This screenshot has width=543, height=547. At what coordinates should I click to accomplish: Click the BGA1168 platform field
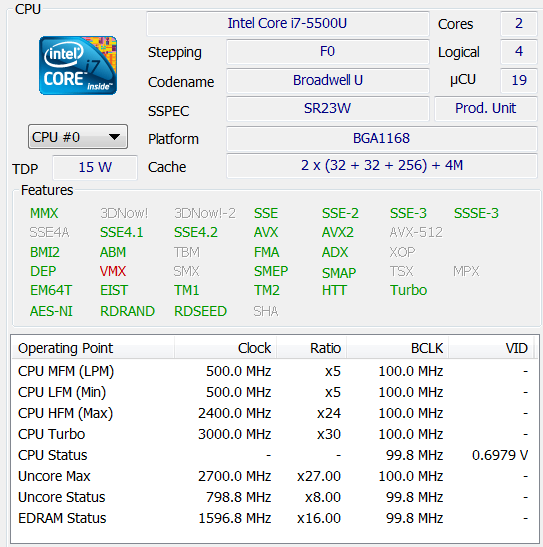382,138
